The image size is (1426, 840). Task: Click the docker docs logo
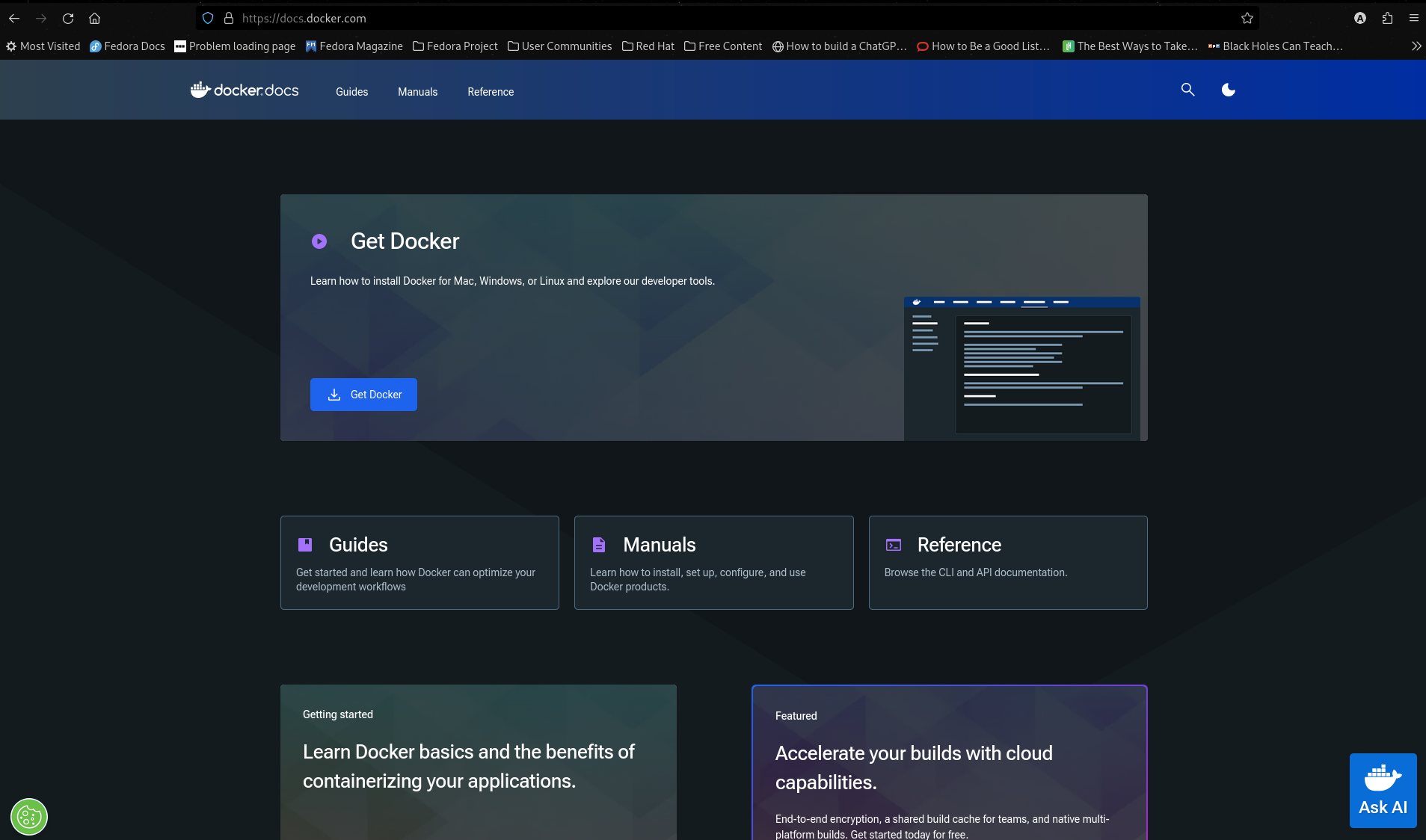tap(245, 90)
